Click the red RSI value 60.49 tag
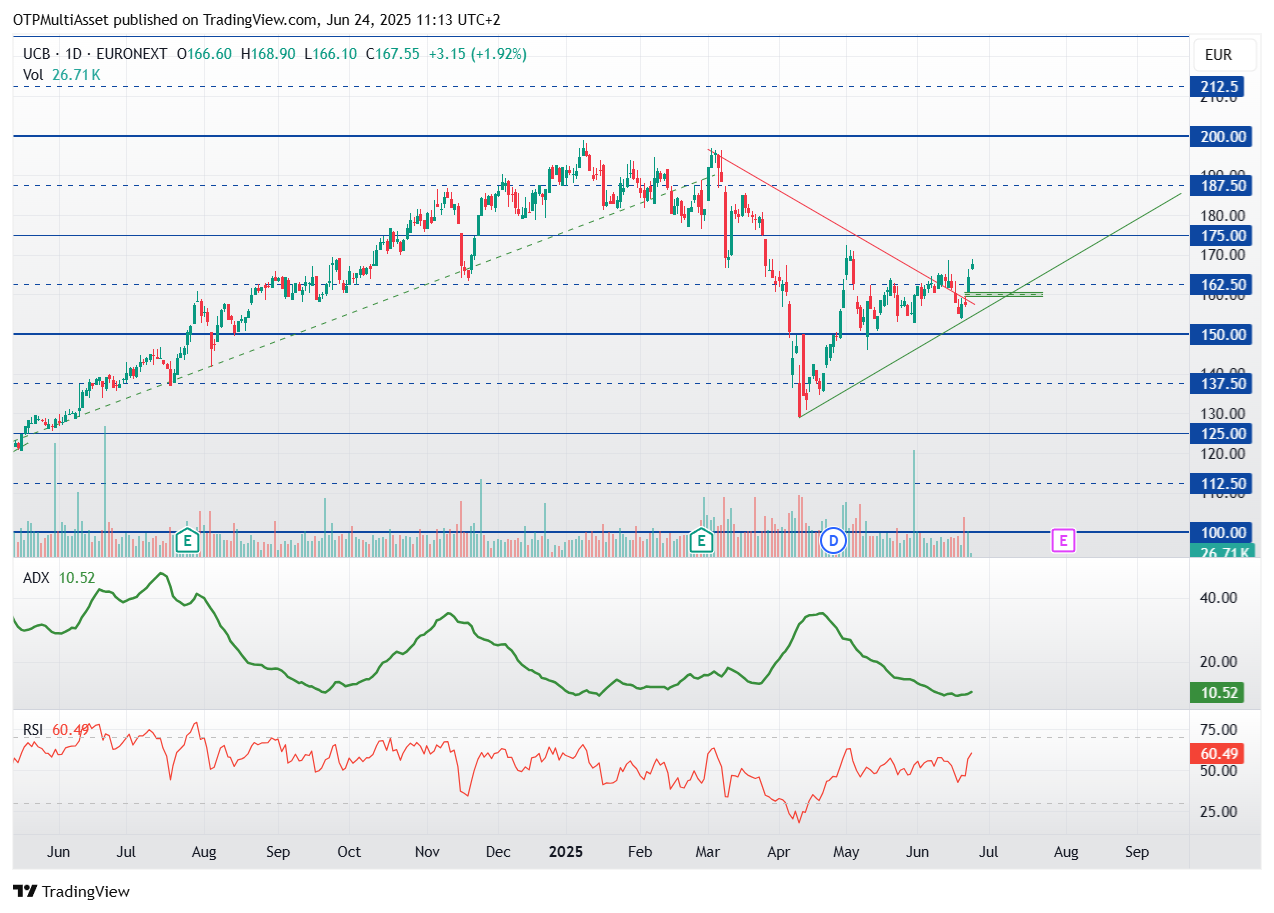1274x913 pixels. tap(1220, 754)
